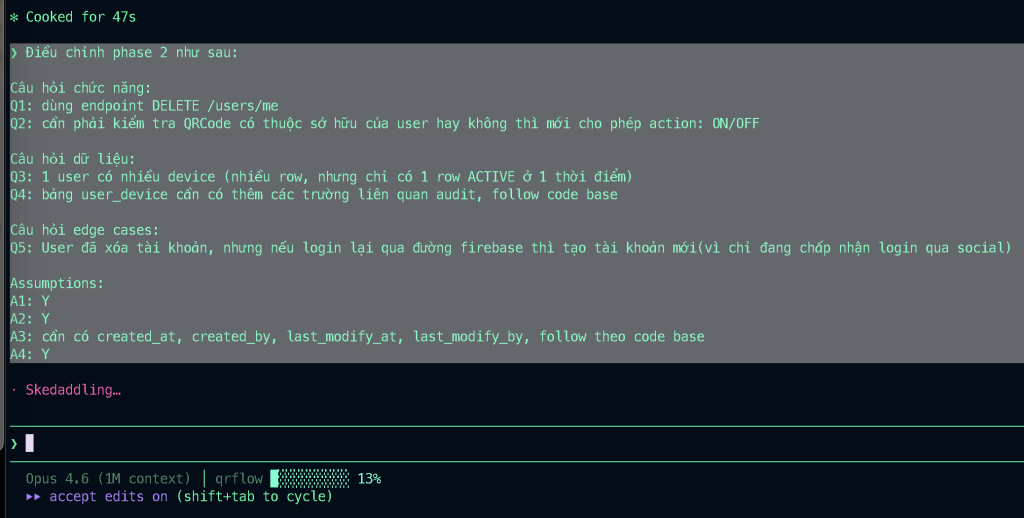Click the "Assumptions:" heading
This screenshot has width=1024, height=518.
57,283
